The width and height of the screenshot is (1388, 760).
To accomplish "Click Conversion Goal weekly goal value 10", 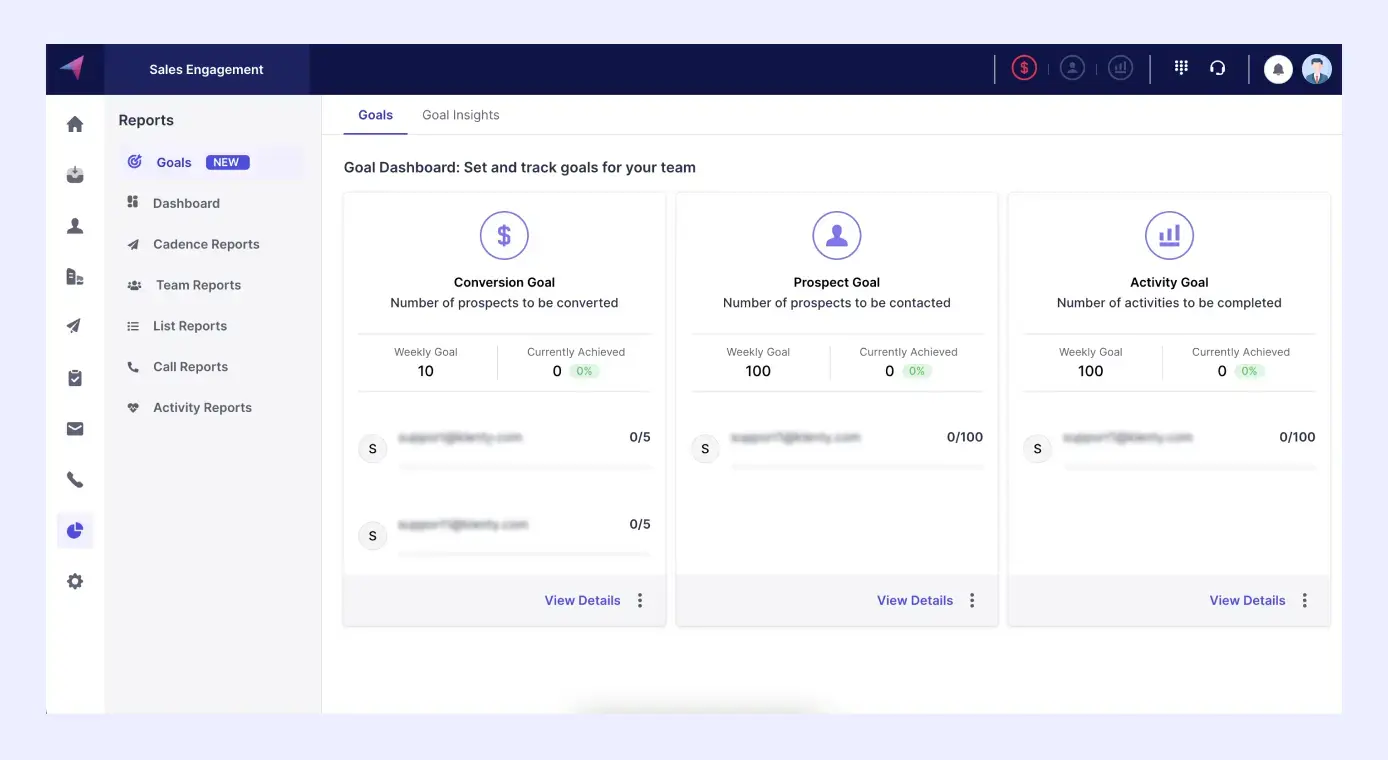I will pyautogui.click(x=426, y=371).
